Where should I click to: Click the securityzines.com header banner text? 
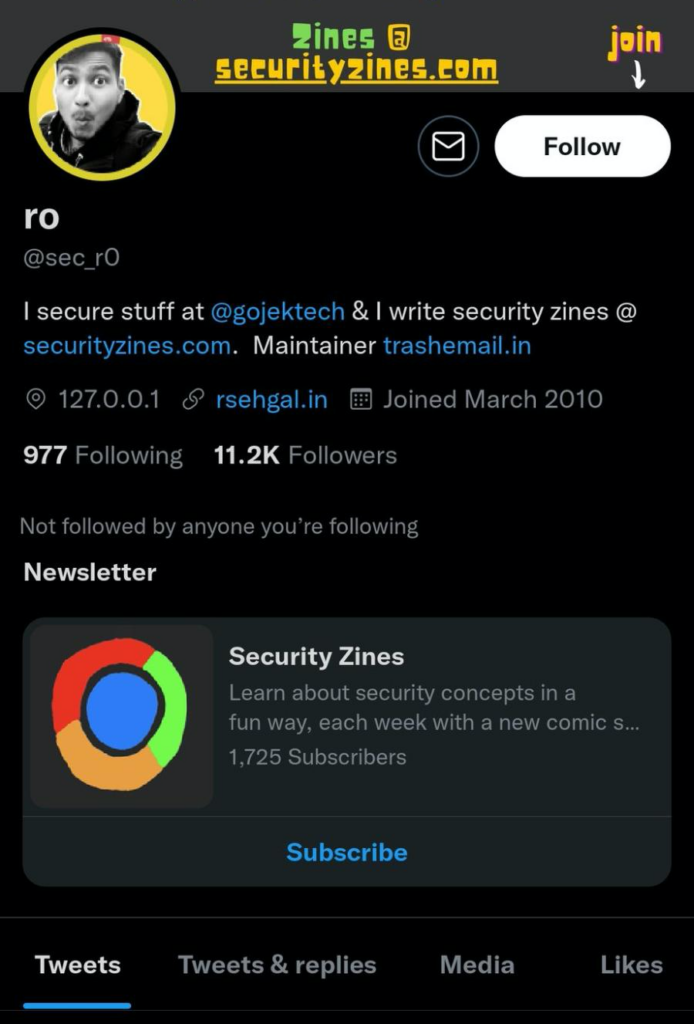pos(356,68)
